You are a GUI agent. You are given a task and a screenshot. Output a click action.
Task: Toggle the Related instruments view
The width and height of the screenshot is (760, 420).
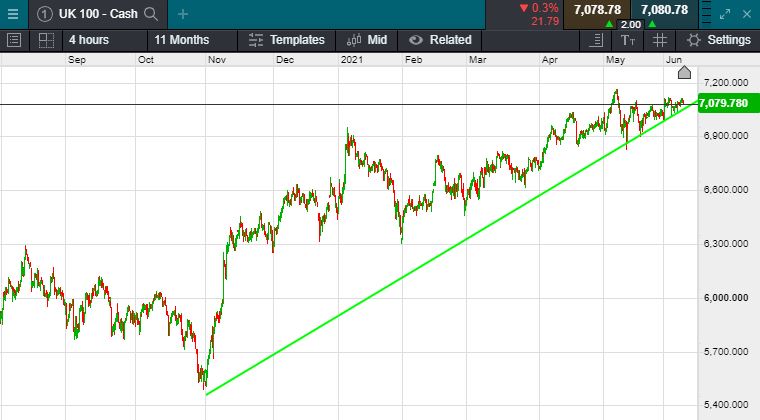(439, 40)
